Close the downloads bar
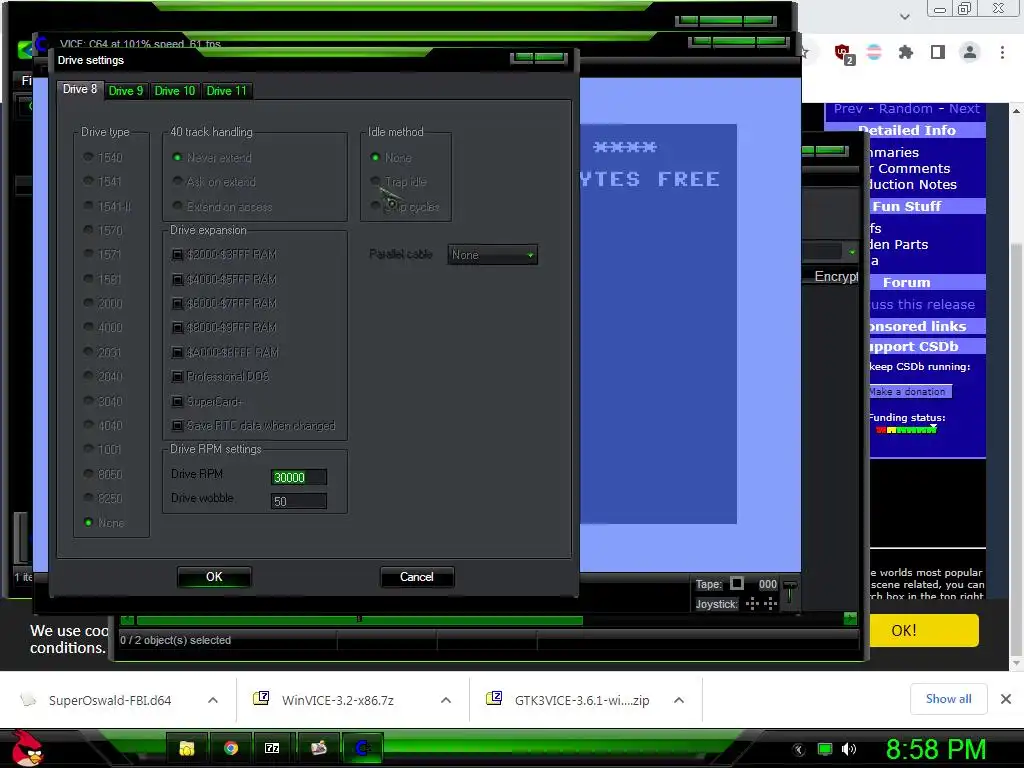Viewport: 1024px width, 768px height. click(x=1006, y=699)
